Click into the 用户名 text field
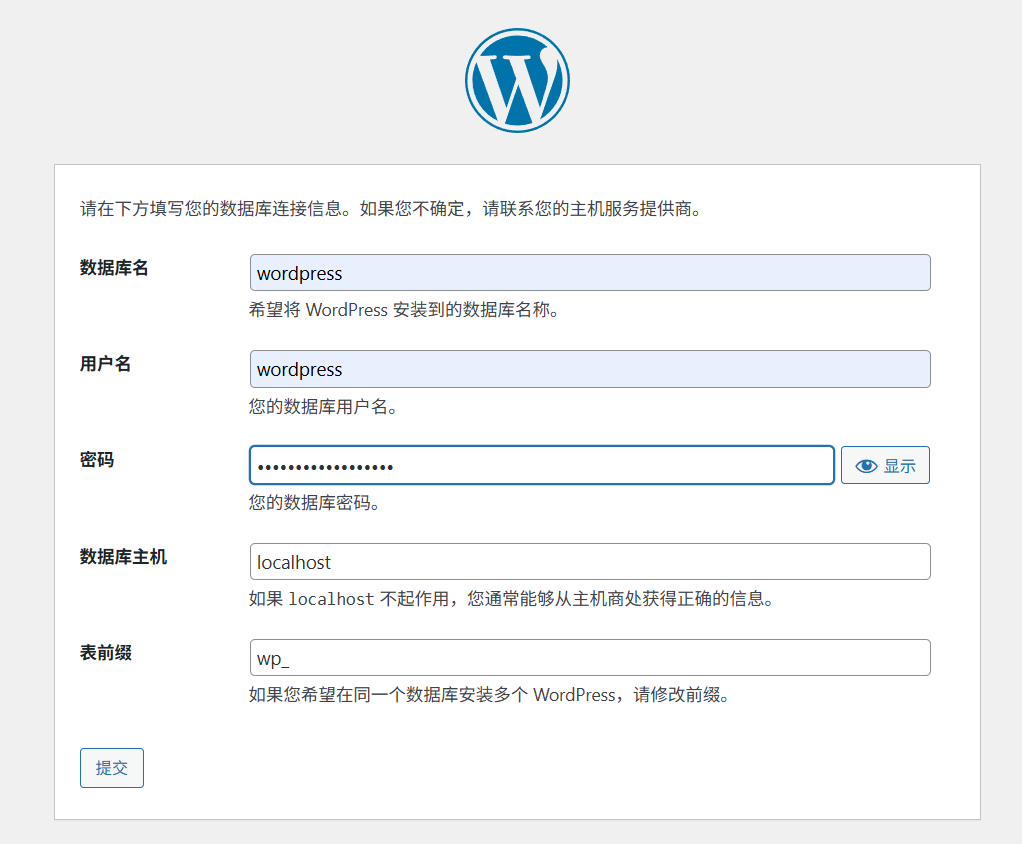1022x844 pixels. 590,369
